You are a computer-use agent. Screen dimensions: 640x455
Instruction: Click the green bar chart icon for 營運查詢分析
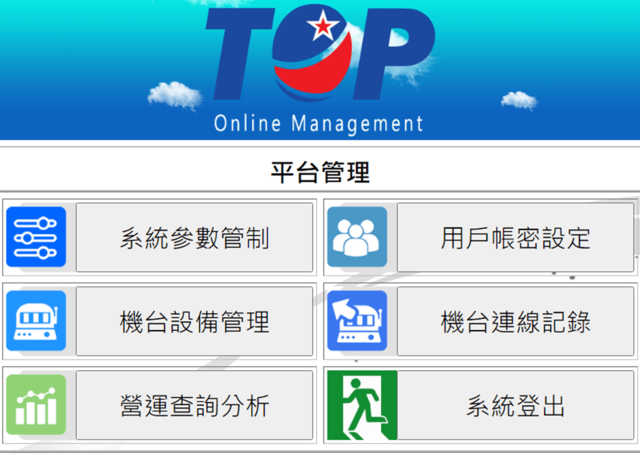click(36, 405)
